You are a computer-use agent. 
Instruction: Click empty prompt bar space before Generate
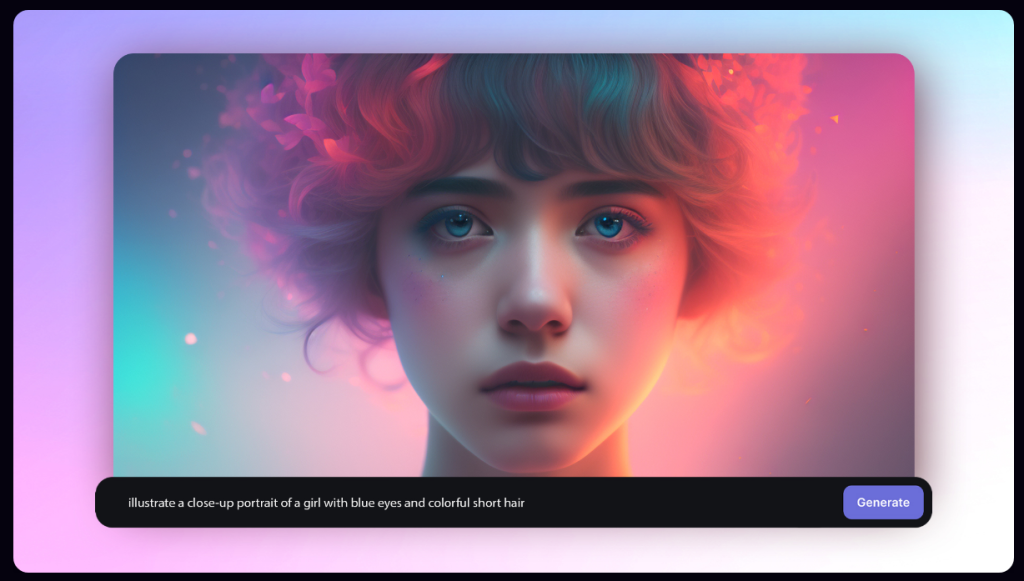680,502
